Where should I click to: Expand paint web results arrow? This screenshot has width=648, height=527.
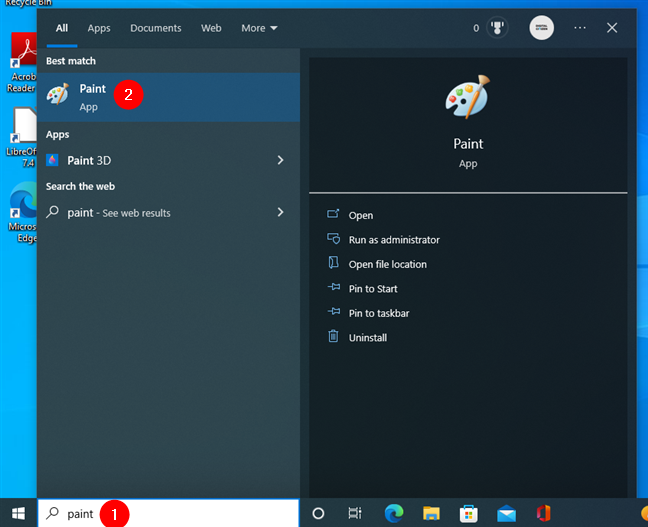pyautogui.click(x=281, y=212)
